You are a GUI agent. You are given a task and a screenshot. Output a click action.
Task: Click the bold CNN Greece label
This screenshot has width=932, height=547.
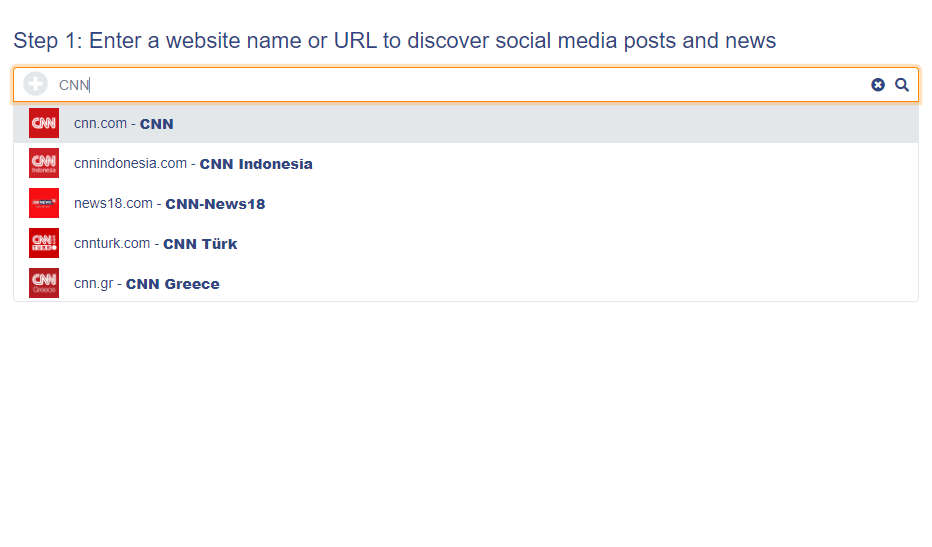click(x=173, y=284)
